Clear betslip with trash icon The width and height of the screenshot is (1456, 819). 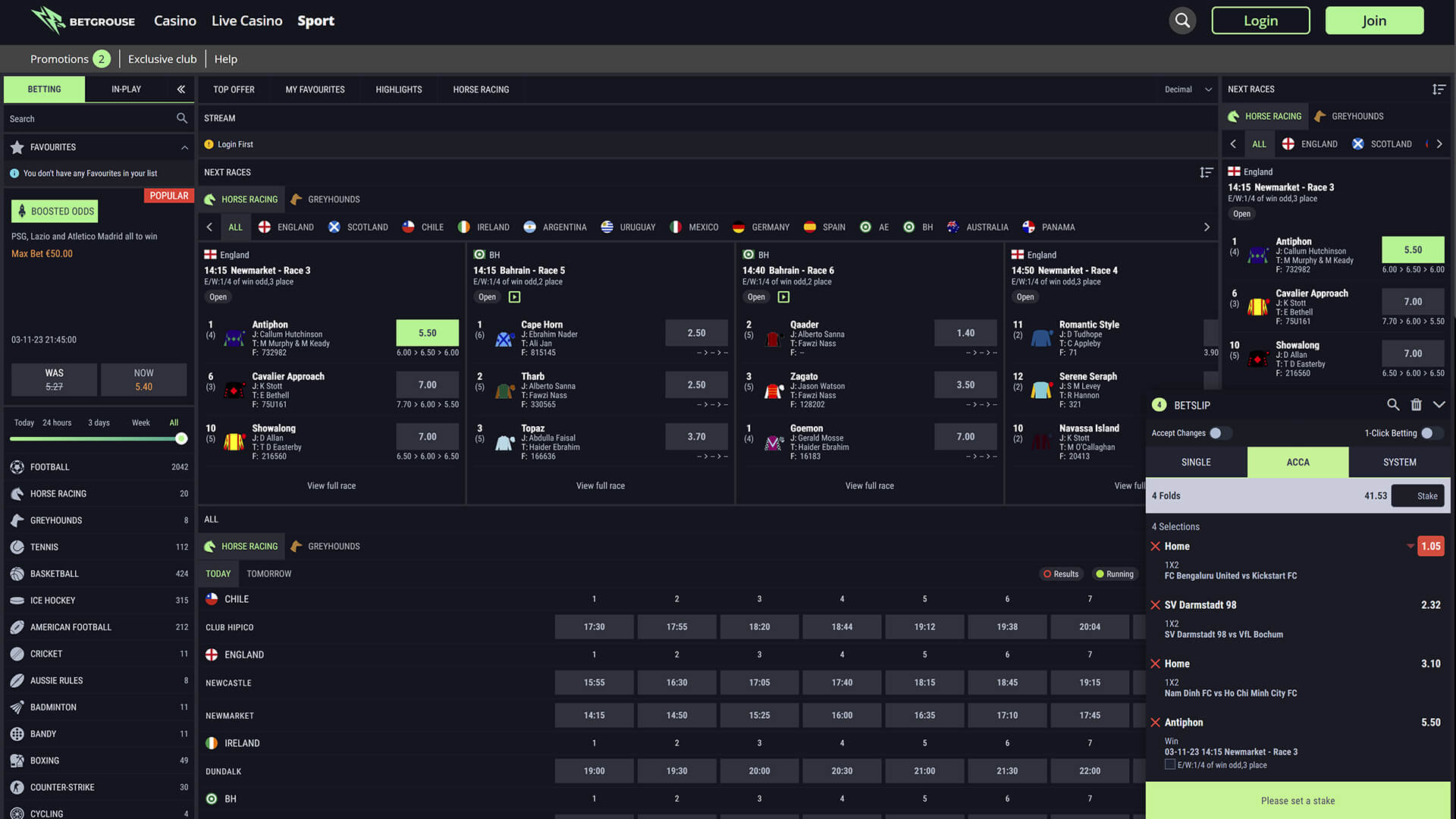pyautogui.click(x=1416, y=405)
